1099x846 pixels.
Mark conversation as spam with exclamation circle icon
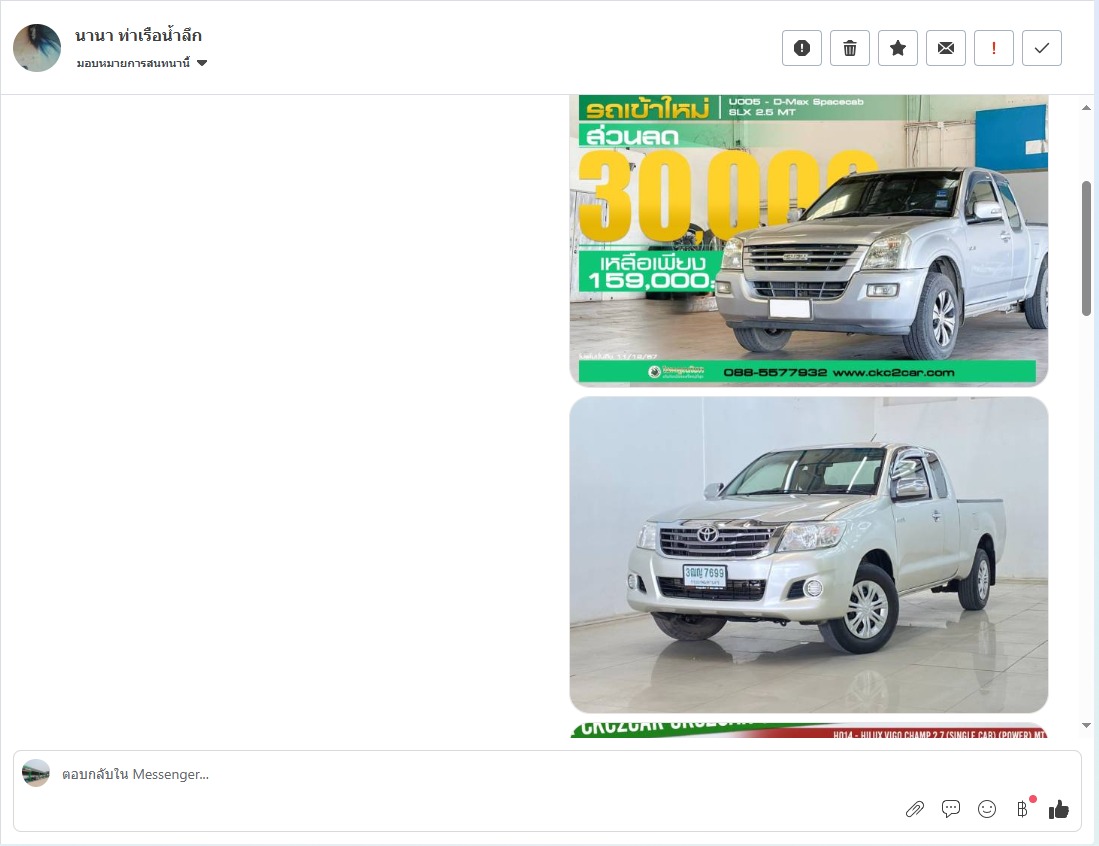(x=801, y=48)
